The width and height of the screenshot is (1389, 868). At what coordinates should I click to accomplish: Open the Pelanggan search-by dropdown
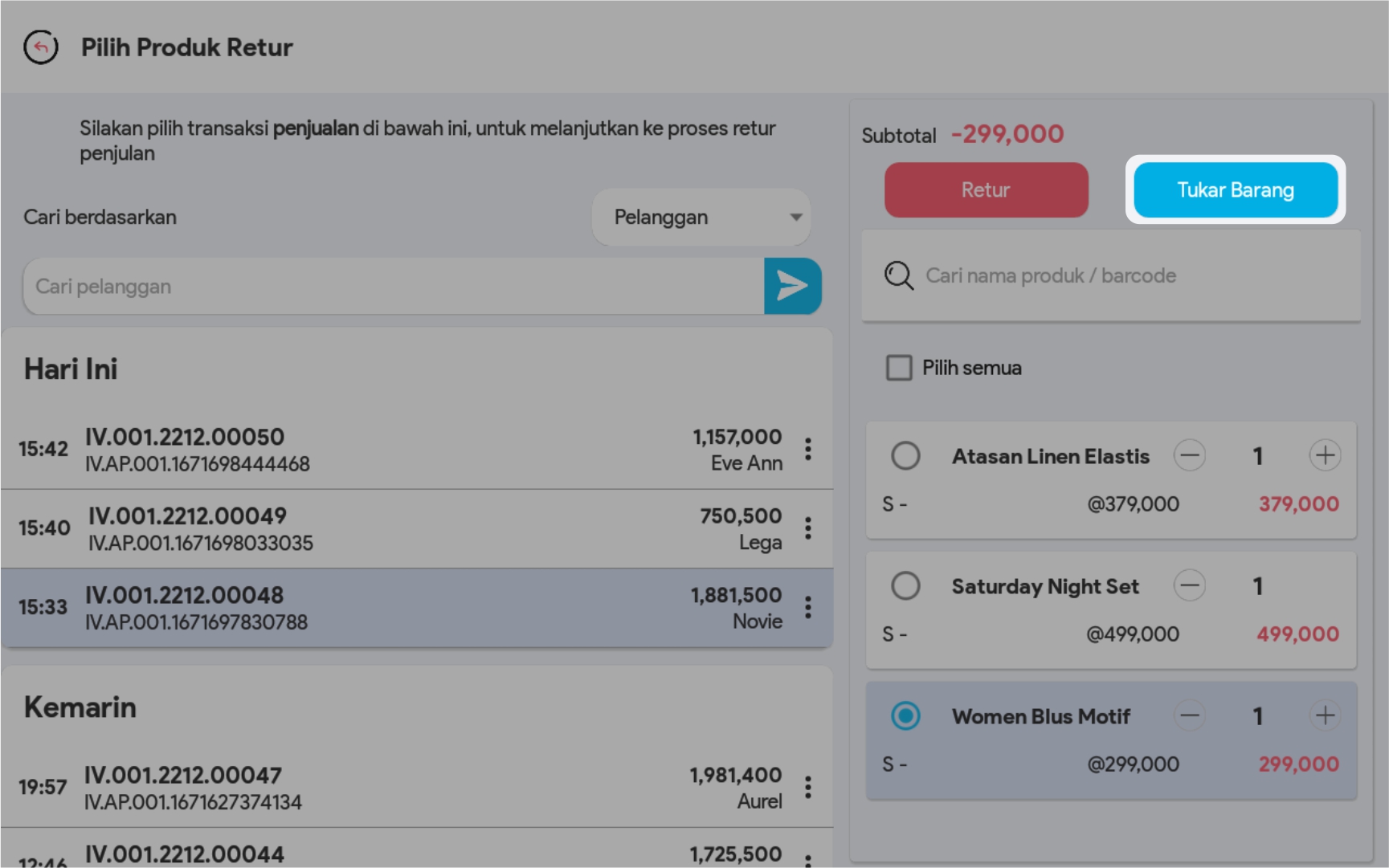pos(701,217)
